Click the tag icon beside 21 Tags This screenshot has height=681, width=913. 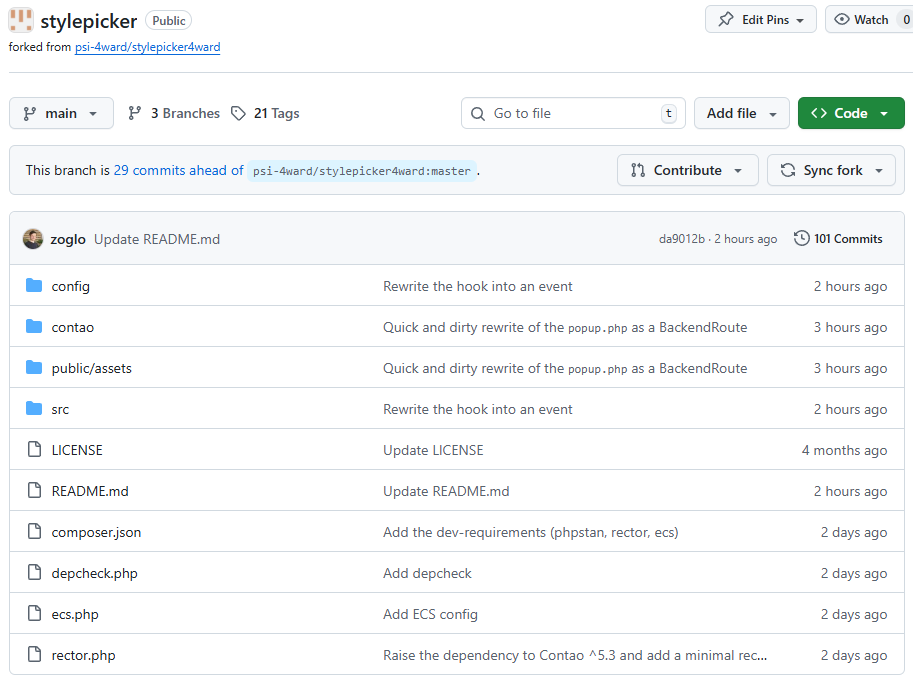(238, 114)
